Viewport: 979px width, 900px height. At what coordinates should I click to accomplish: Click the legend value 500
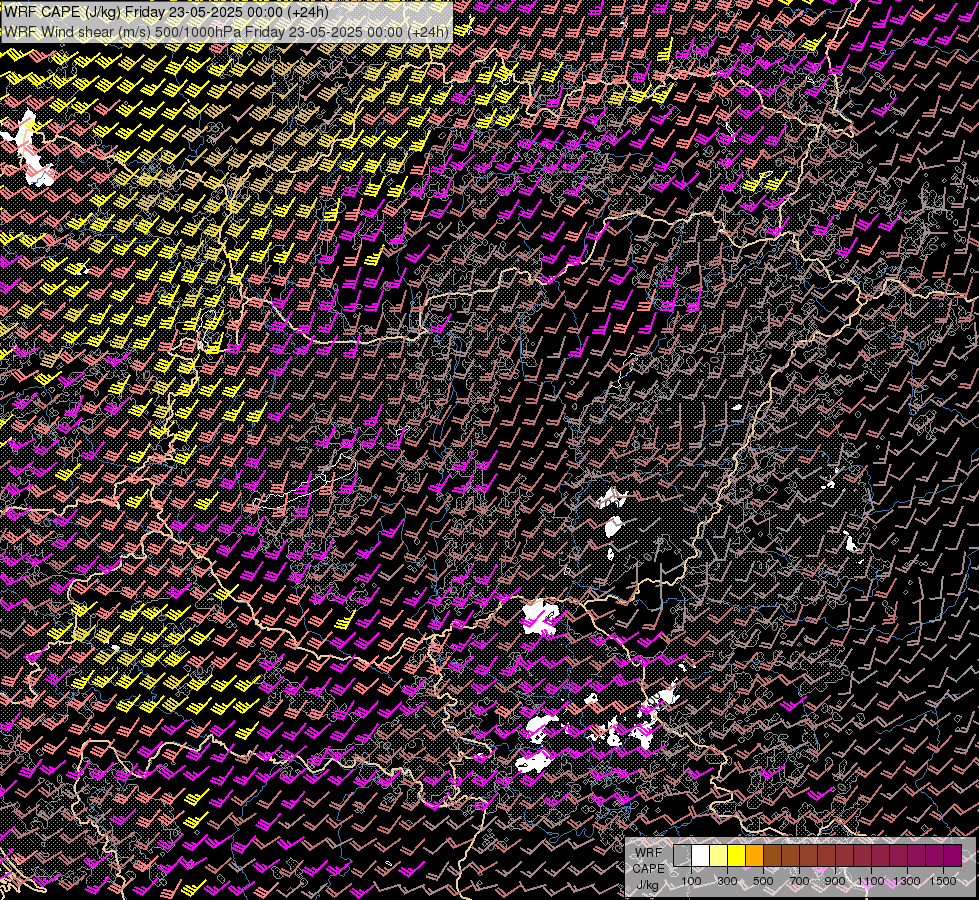click(x=763, y=881)
